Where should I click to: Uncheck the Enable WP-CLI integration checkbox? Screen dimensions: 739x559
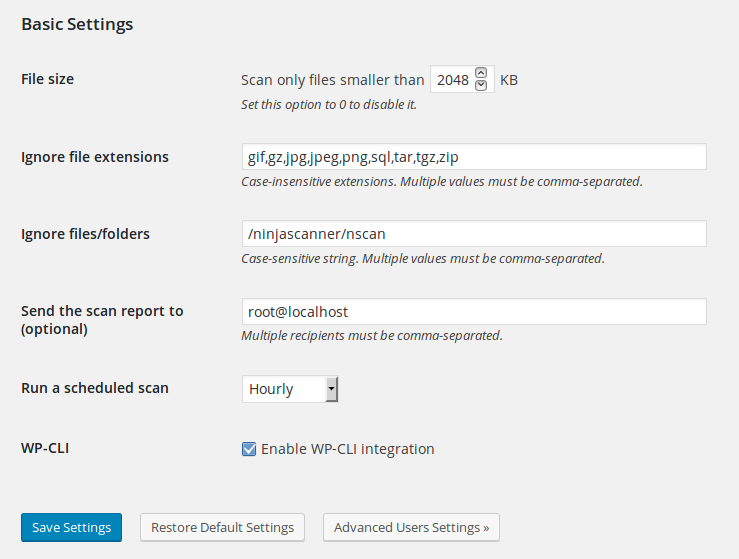[249, 449]
